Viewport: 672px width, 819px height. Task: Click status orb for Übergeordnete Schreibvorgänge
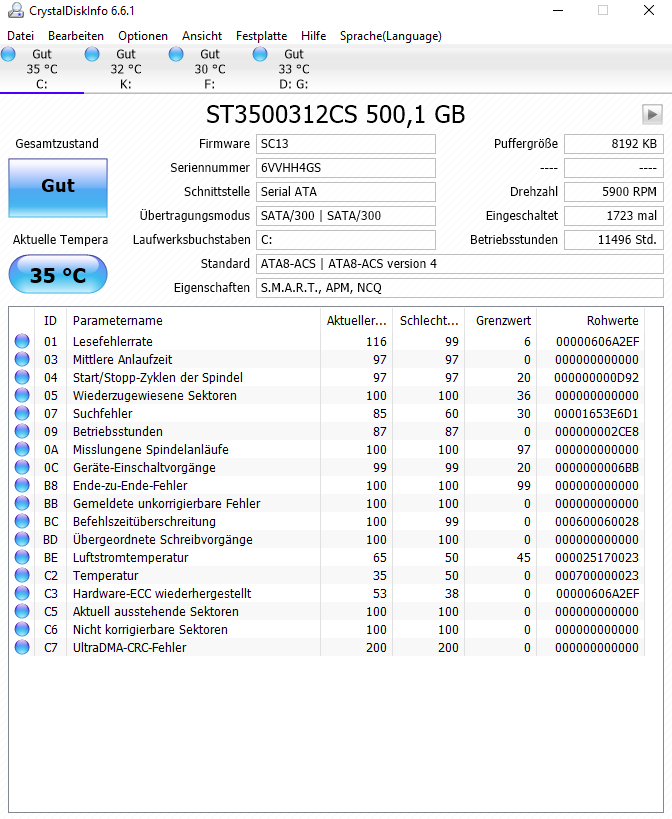click(22, 540)
